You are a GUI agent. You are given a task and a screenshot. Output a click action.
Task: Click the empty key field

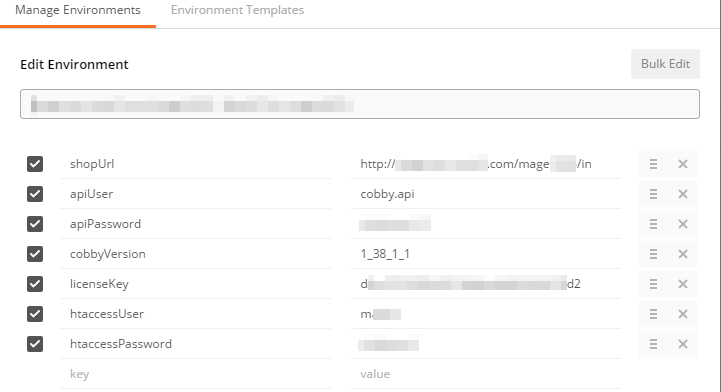(x=195, y=374)
